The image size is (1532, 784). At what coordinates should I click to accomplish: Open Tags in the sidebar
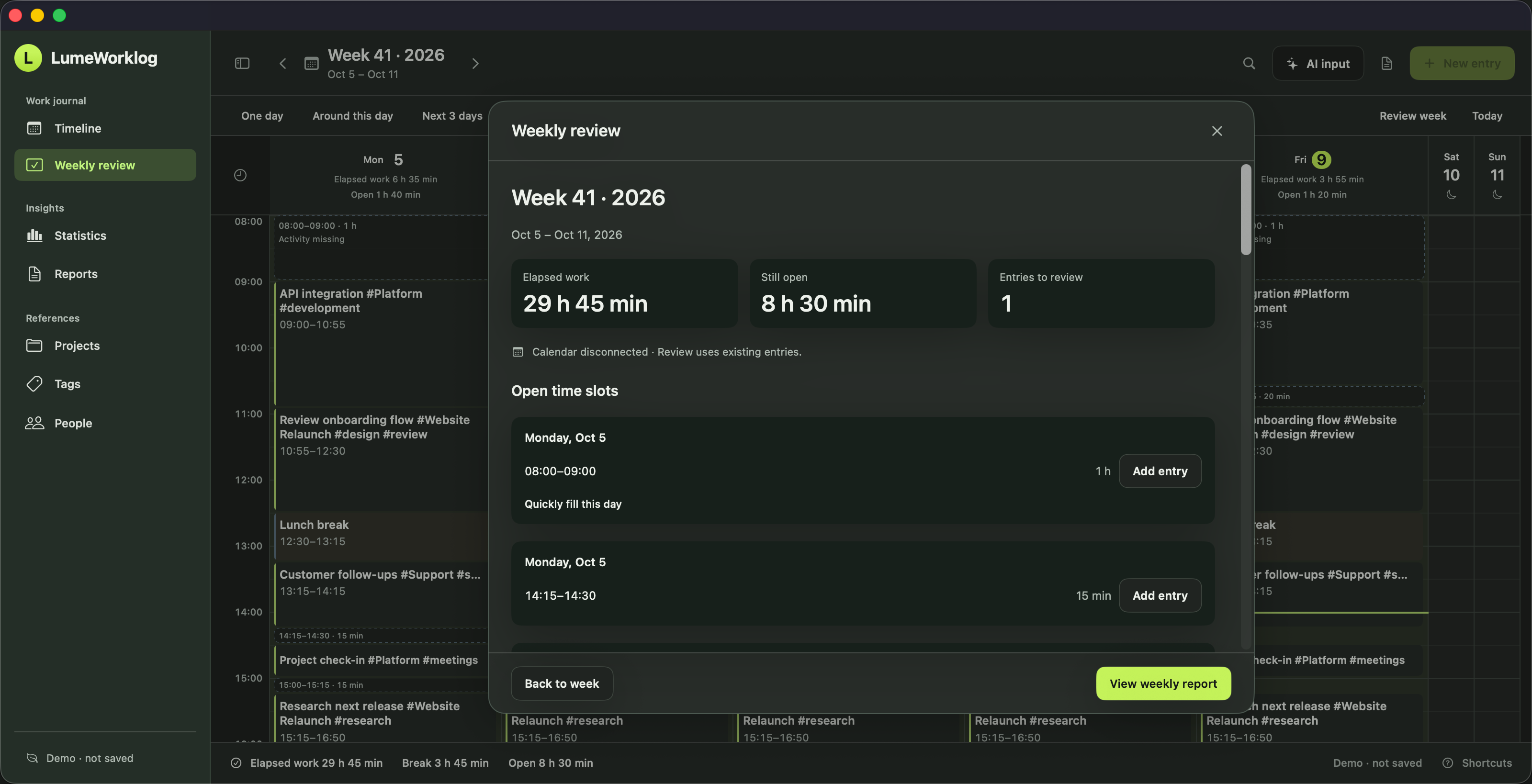click(105, 384)
